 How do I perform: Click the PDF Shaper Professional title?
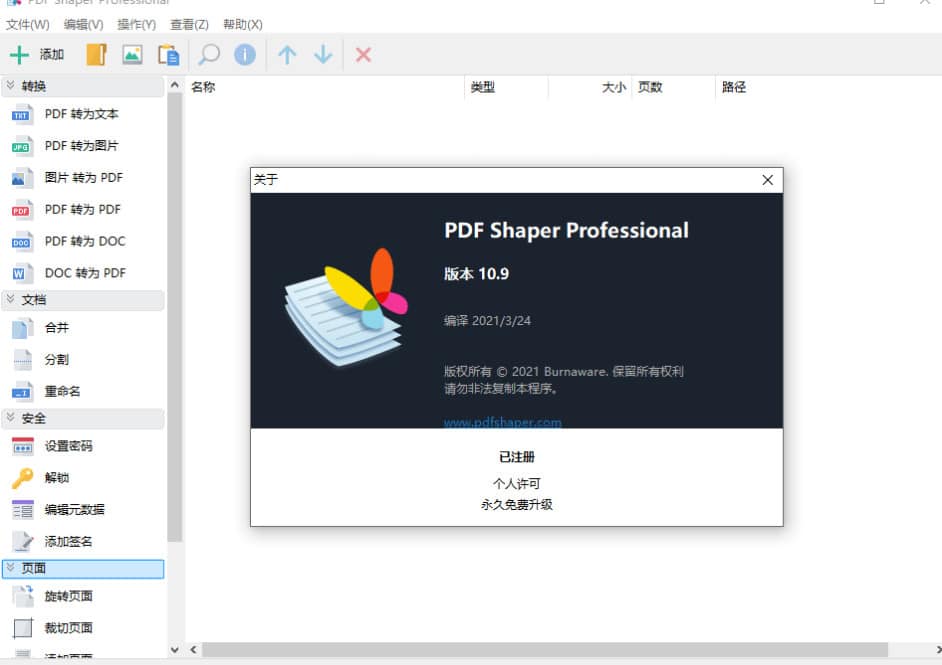pos(567,231)
